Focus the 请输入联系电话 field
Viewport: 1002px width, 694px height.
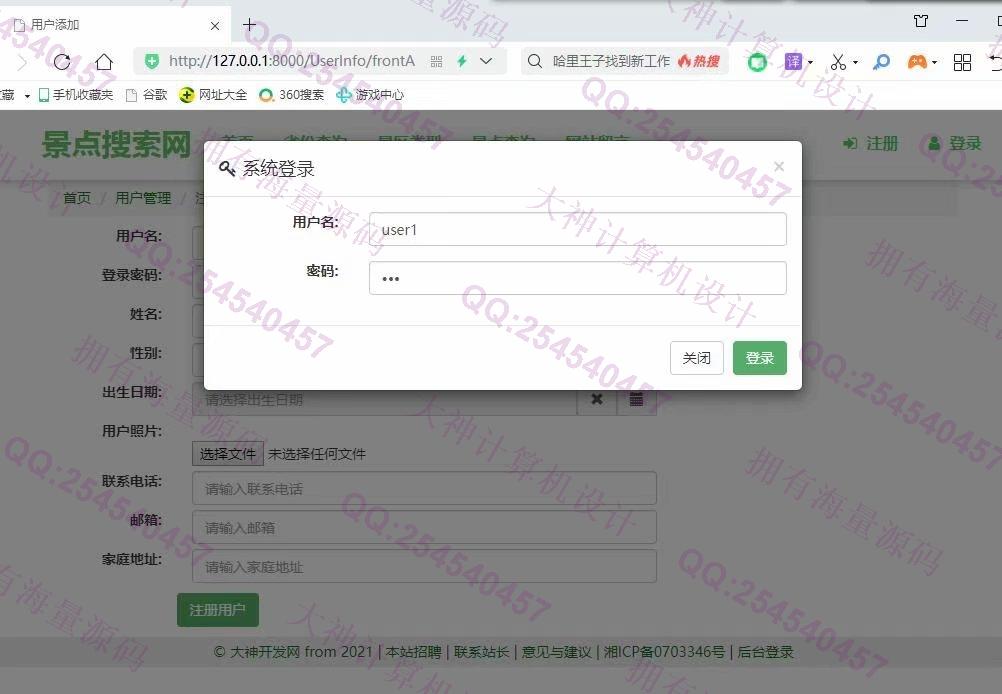pyautogui.click(x=424, y=489)
